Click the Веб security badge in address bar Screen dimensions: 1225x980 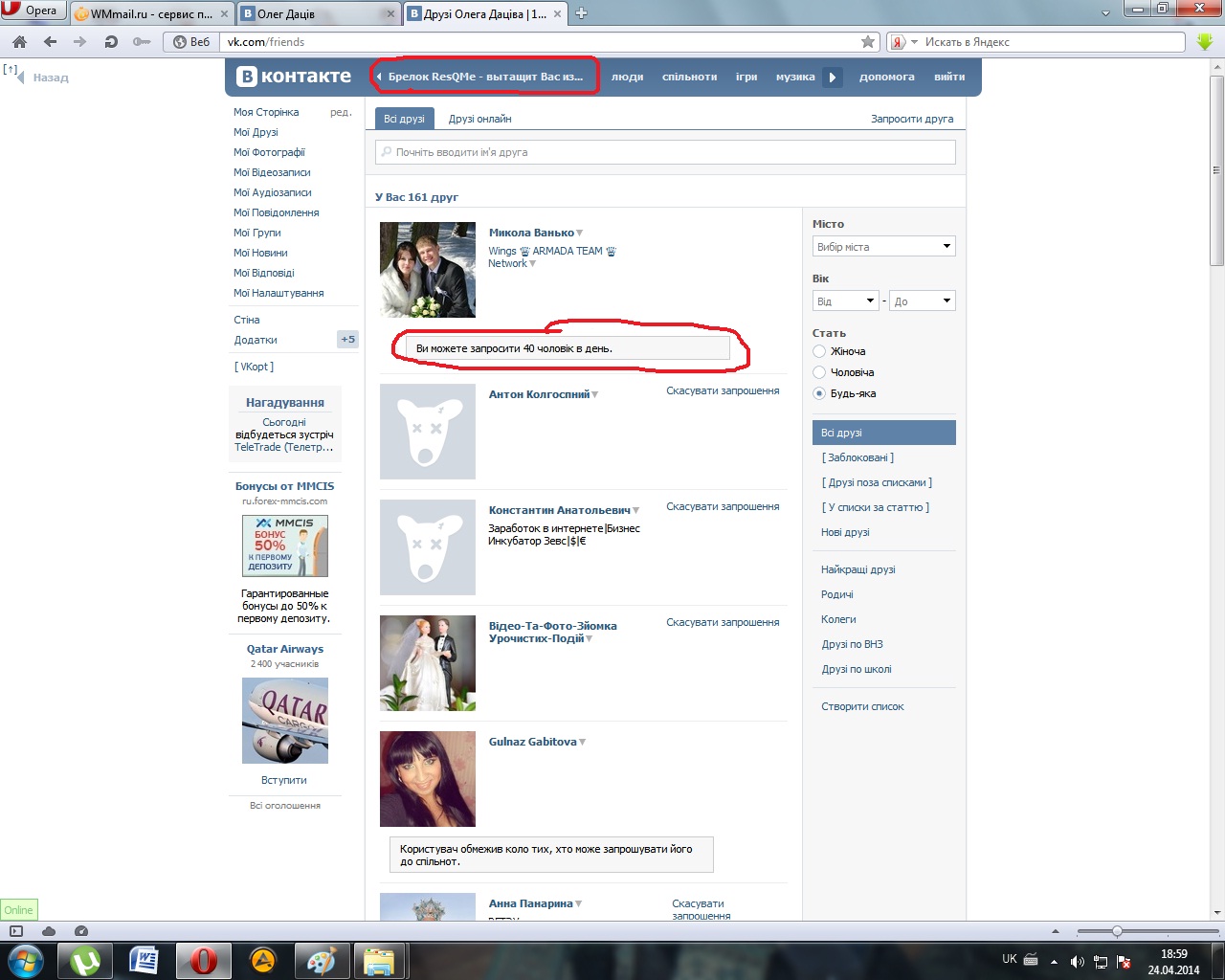(191, 42)
